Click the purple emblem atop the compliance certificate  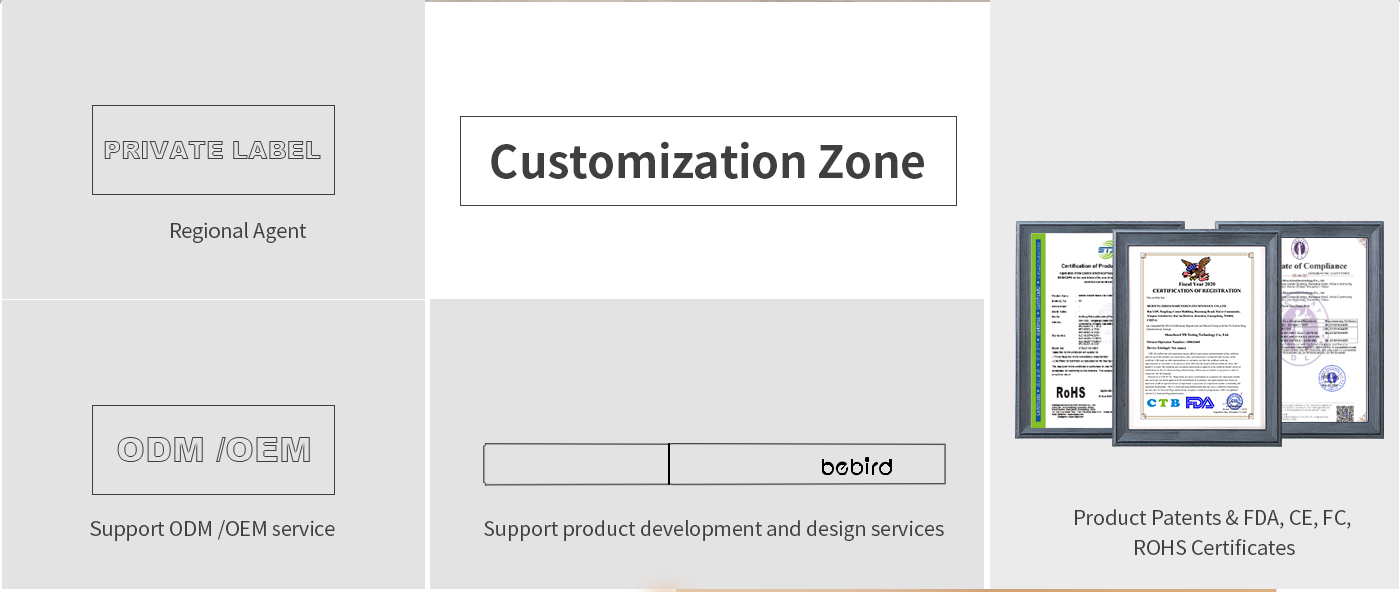point(1300,247)
